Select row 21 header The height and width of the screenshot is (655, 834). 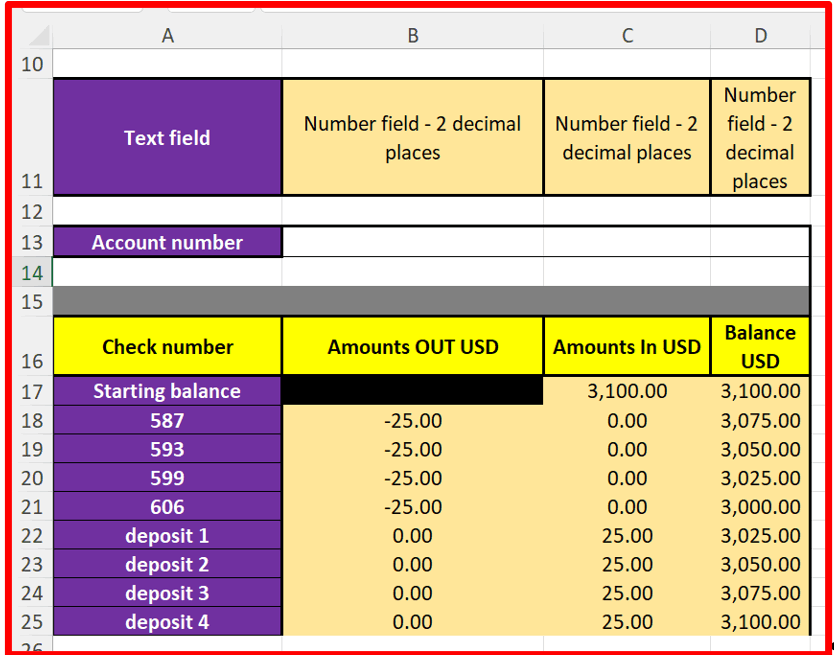(x=32, y=506)
